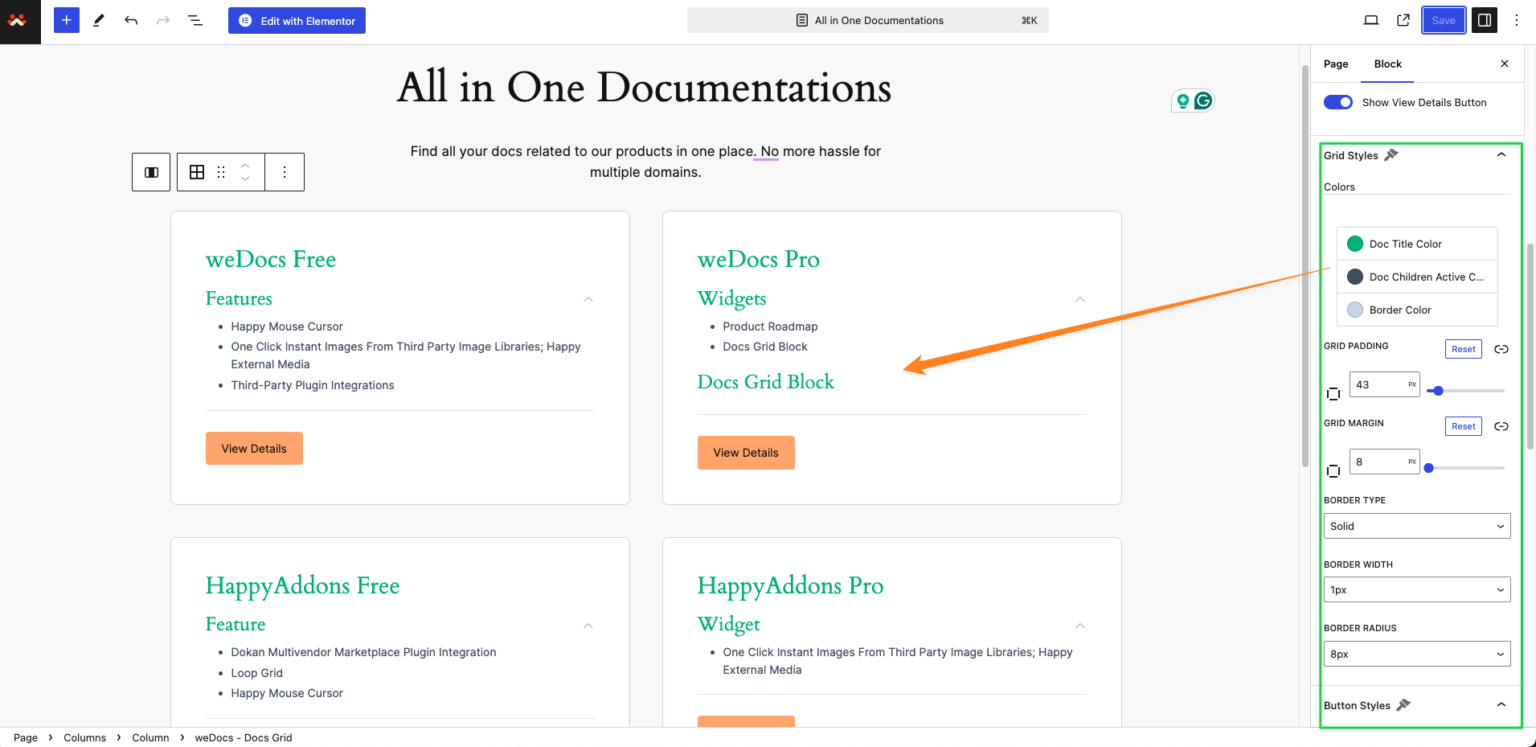Image resolution: width=1536 pixels, height=747 pixels.
Task: Open the Document Overview list icon
Action: click(194, 20)
